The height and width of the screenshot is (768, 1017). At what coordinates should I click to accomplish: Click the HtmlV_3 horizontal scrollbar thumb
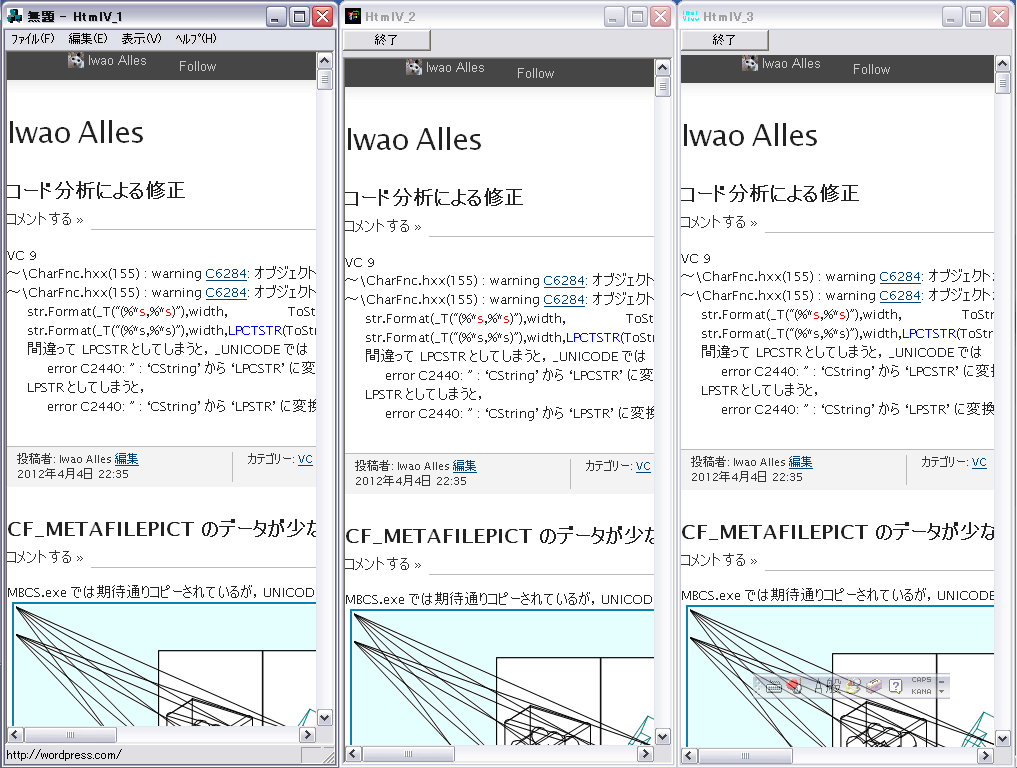pos(745,756)
